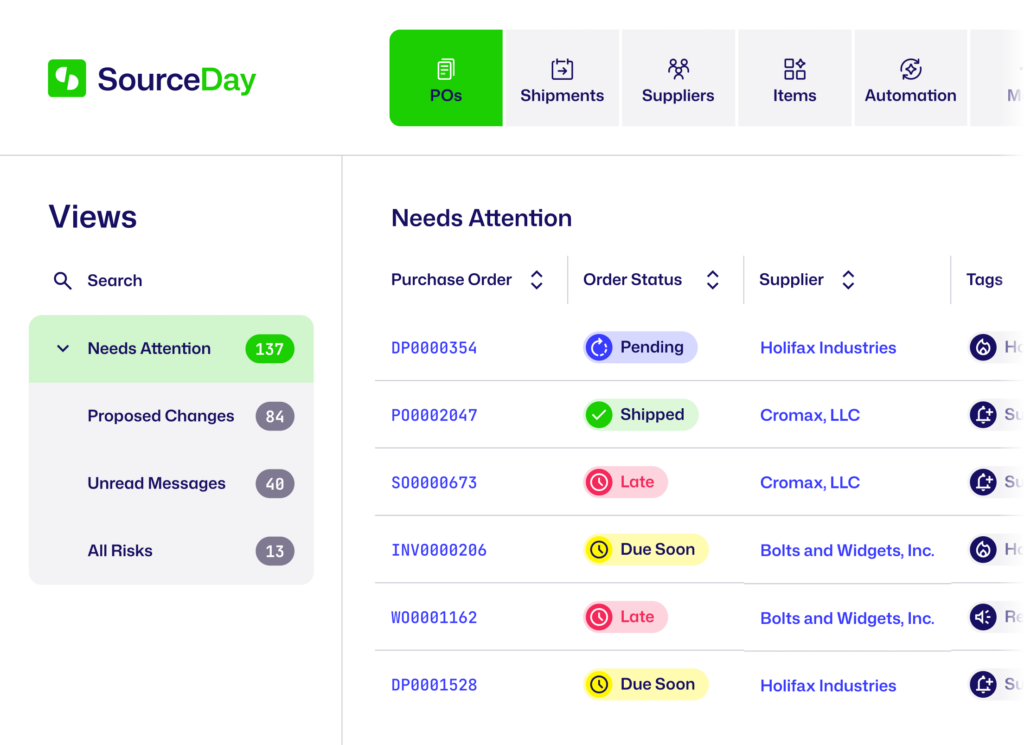Select the Needs Attention view
This screenshot has width=1024, height=745.
pyautogui.click(x=171, y=349)
